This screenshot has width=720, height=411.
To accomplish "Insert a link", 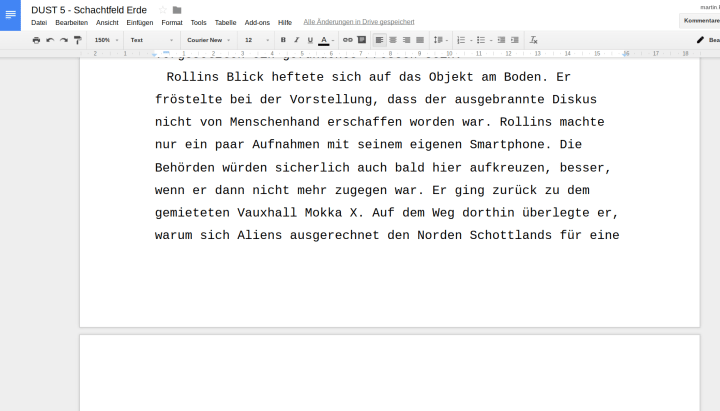I will [x=348, y=40].
